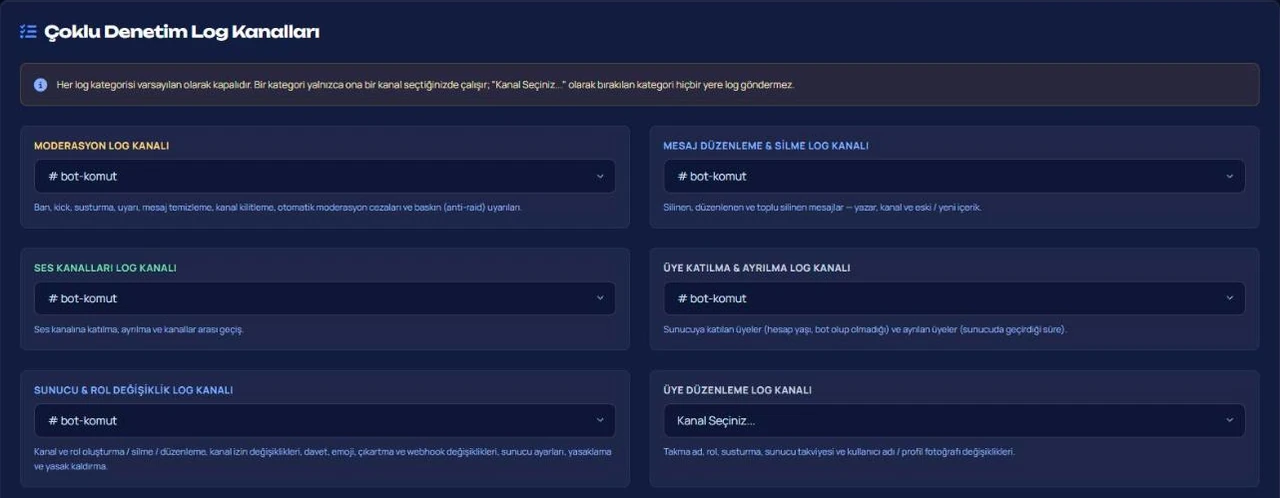Open the Moderasyon Log Kanalı dropdown
Screen dimensions: 1280x498
(x=325, y=176)
